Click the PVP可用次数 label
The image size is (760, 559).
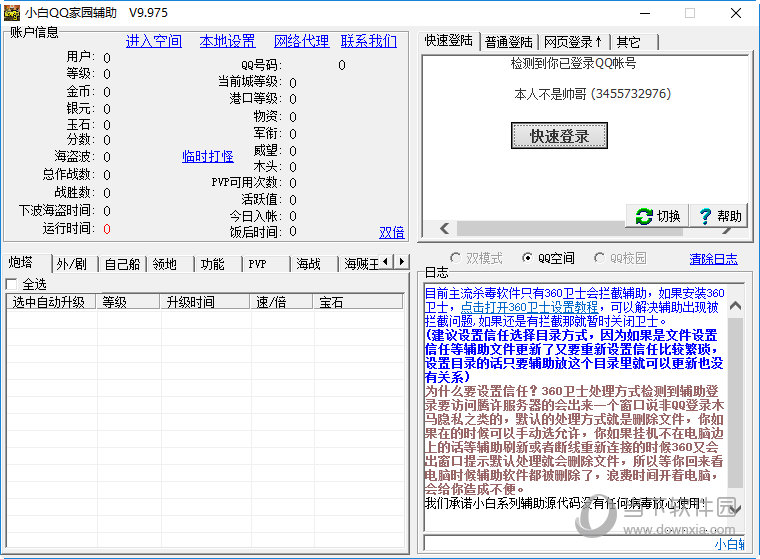(x=246, y=183)
